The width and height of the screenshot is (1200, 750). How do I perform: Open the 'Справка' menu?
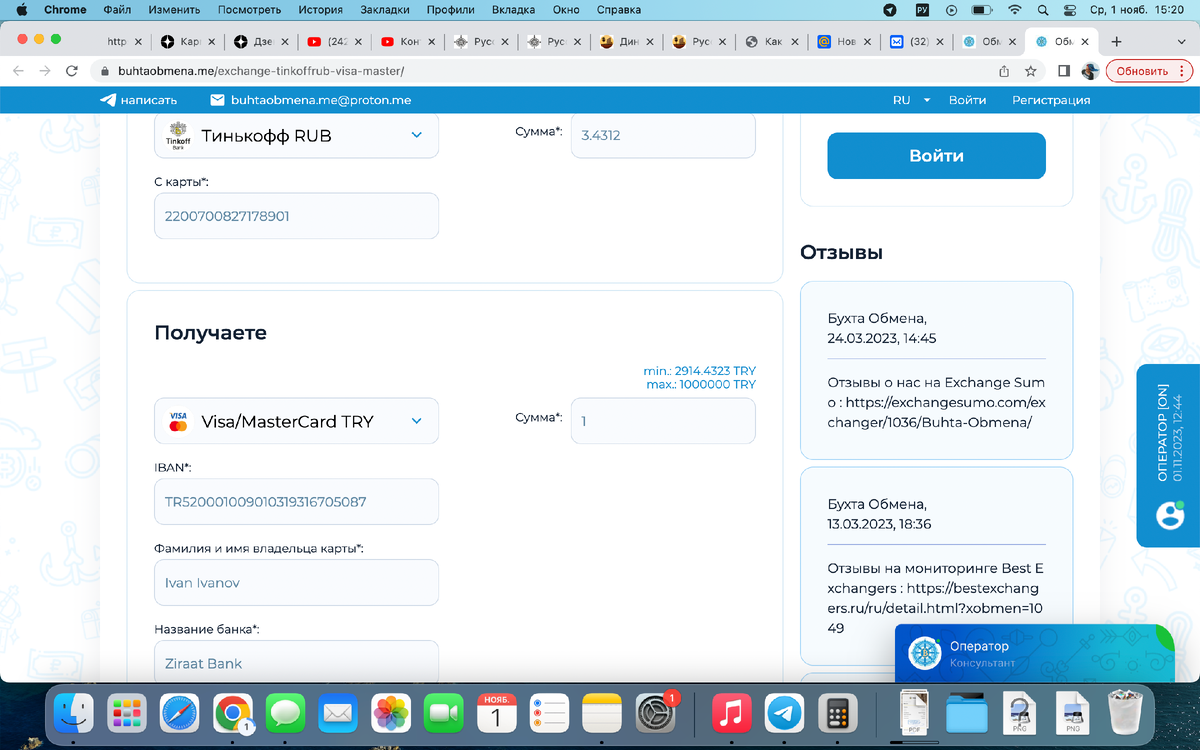(618, 10)
